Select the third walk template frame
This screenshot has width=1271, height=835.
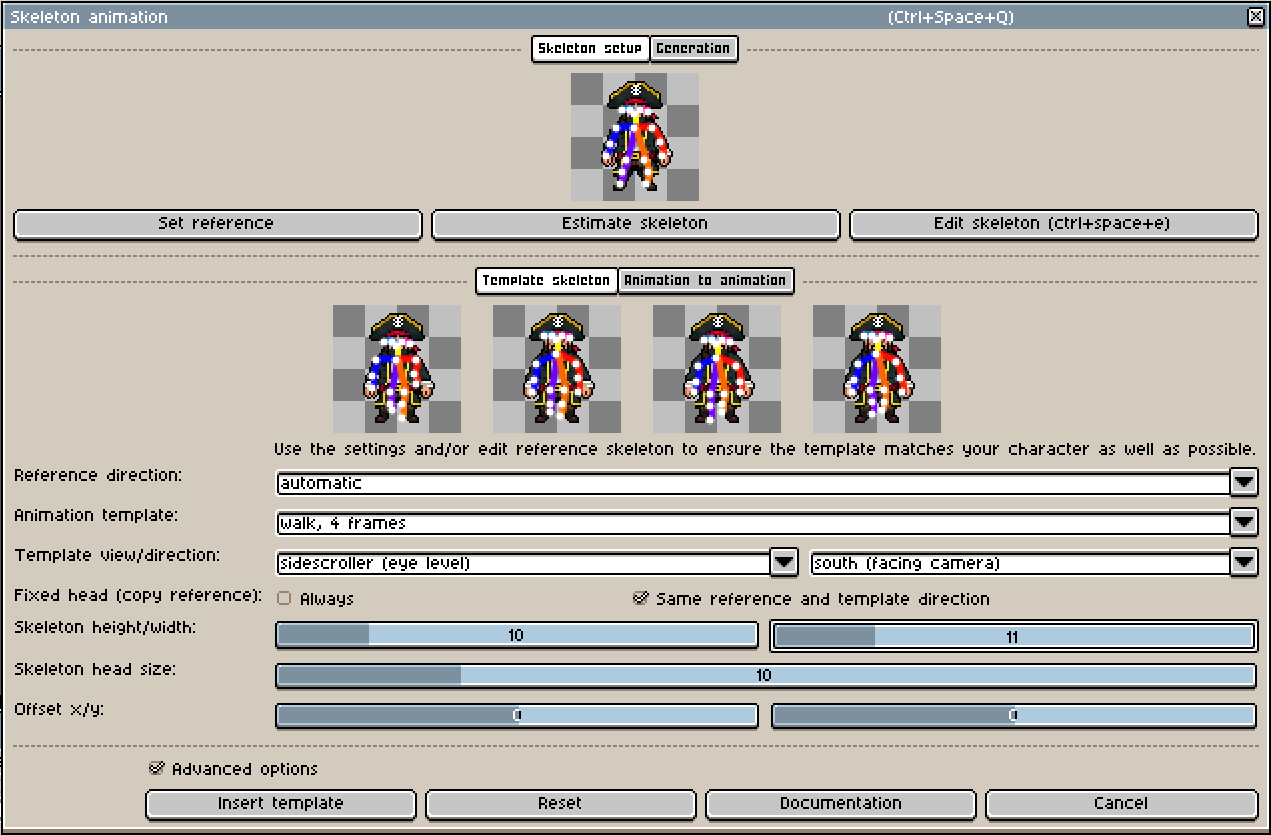click(x=717, y=368)
